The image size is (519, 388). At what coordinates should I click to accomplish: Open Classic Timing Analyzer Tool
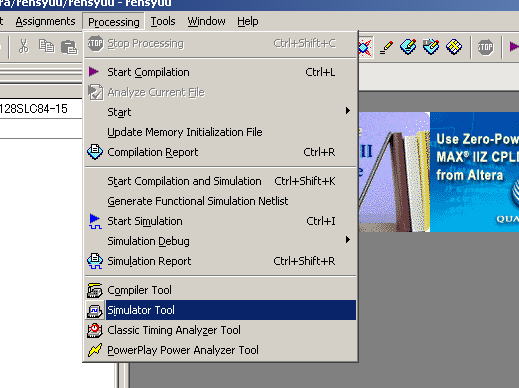coord(220,330)
